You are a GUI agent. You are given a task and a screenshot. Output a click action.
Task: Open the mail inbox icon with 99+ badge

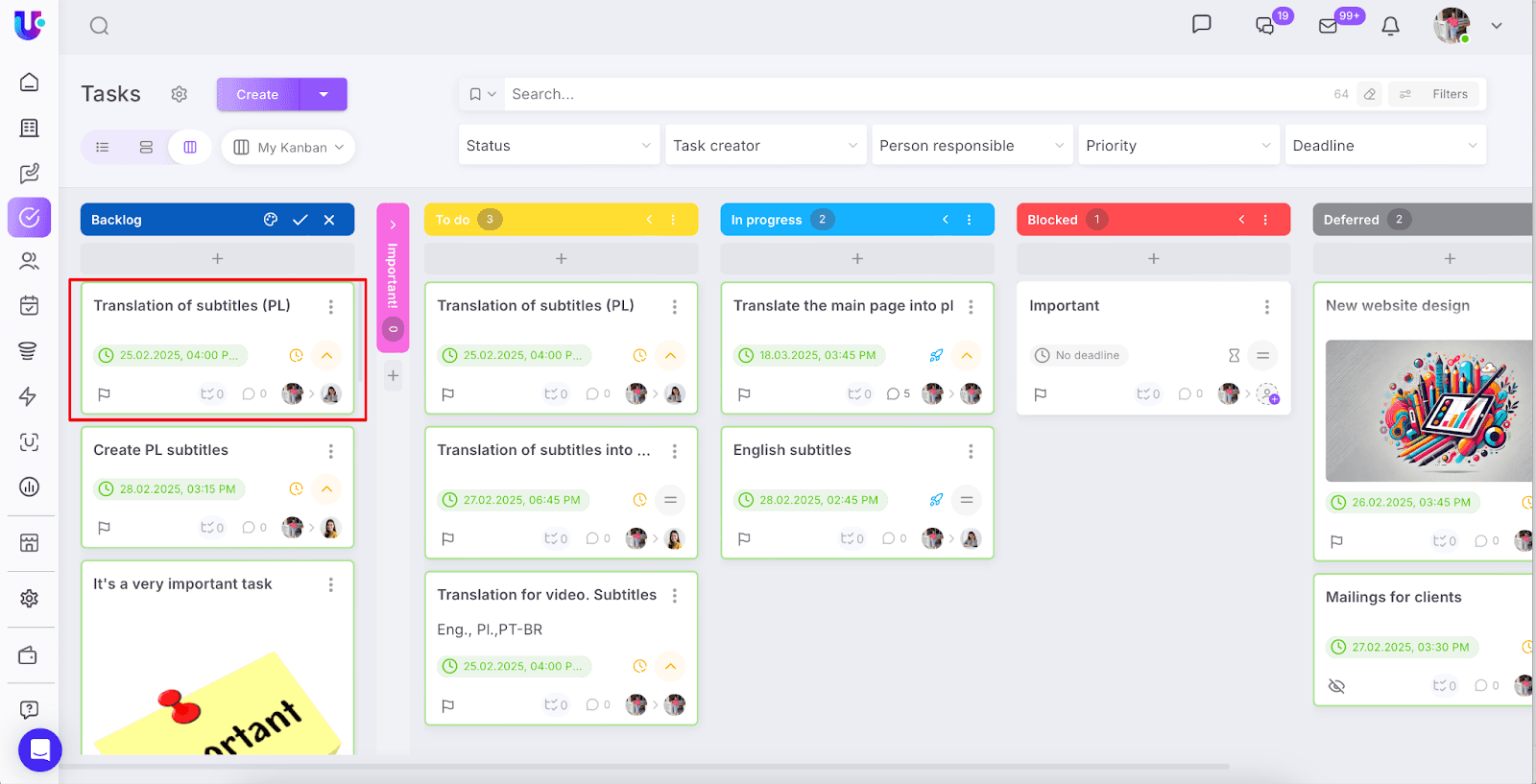pos(1329,26)
